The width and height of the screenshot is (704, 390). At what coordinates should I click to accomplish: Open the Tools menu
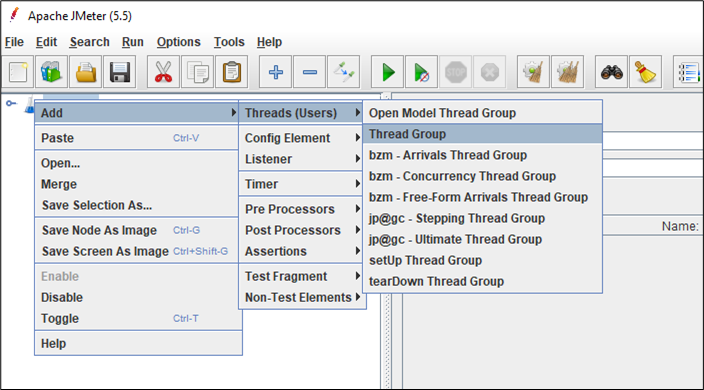(229, 42)
